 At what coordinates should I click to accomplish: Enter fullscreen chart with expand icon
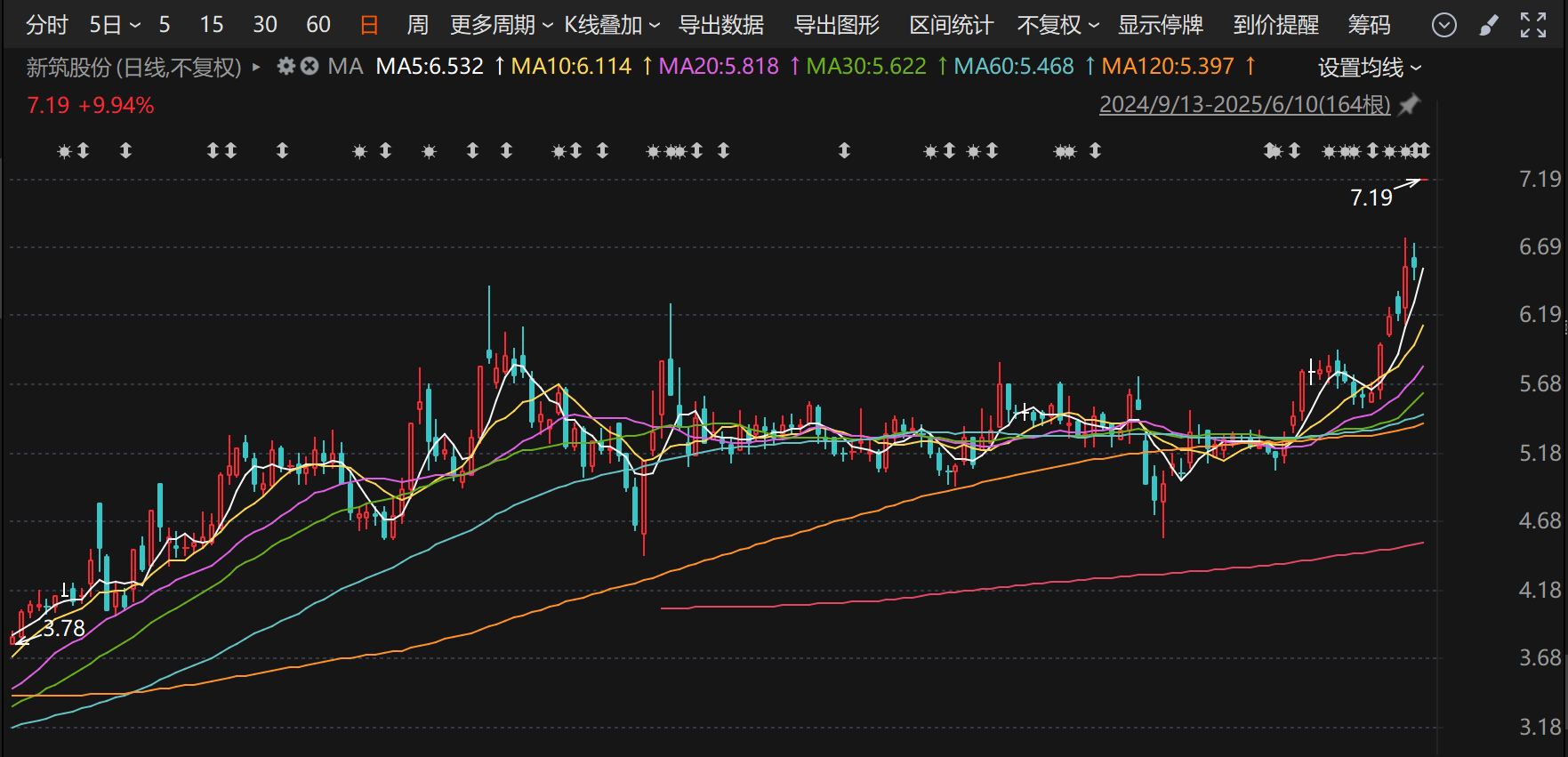[1533, 25]
